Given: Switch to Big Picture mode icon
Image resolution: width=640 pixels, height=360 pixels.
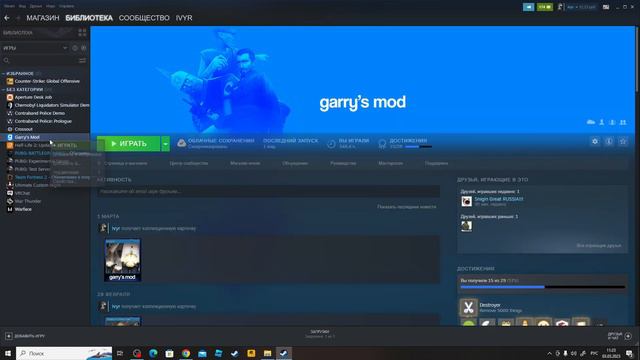Looking at the screenshot, I should click(606, 7).
